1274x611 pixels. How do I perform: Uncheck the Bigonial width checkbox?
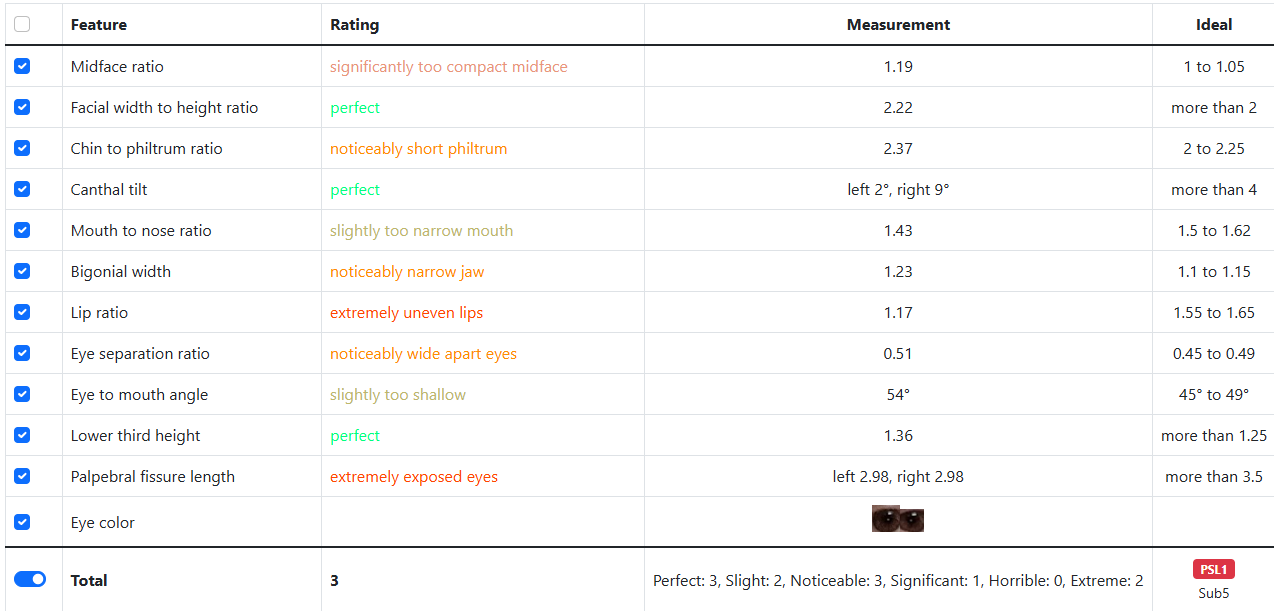(22, 271)
